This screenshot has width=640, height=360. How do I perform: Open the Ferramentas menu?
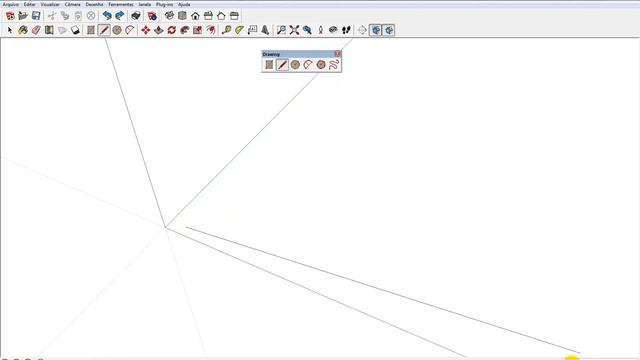(x=121, y=4)
